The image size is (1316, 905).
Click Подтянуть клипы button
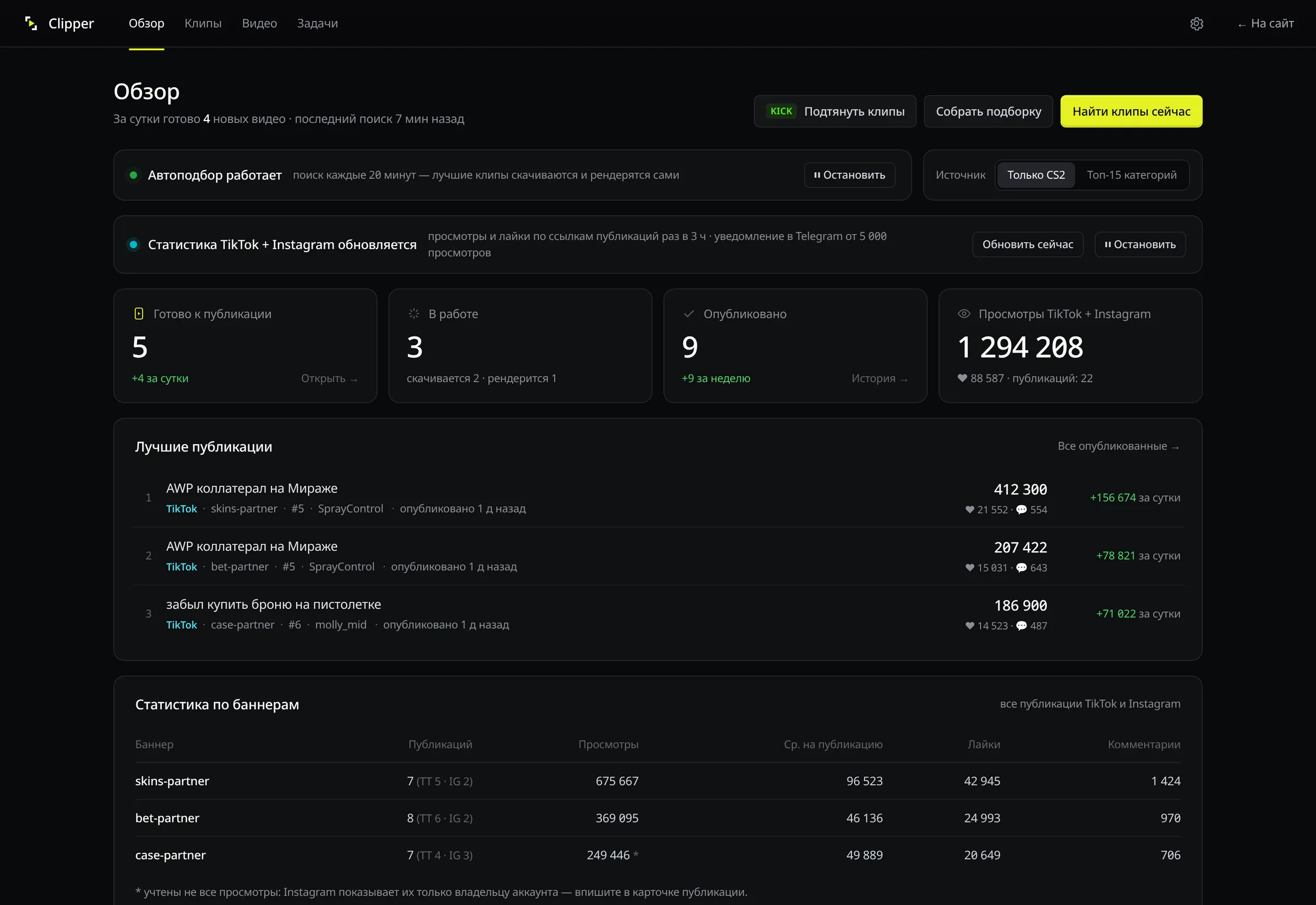click(834, 111)
